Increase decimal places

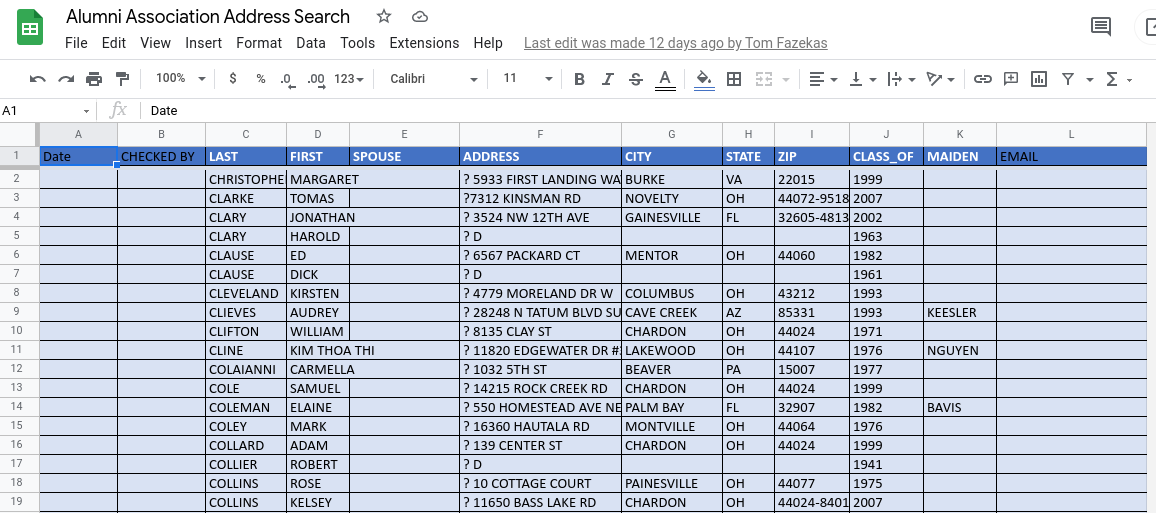pos(316,80)
